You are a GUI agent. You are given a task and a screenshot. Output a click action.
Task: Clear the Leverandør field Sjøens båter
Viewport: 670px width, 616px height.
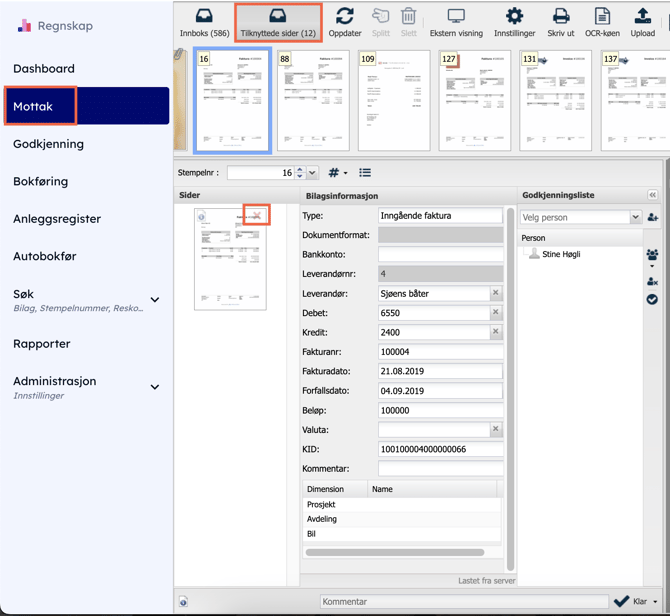[x=495, y=294]
